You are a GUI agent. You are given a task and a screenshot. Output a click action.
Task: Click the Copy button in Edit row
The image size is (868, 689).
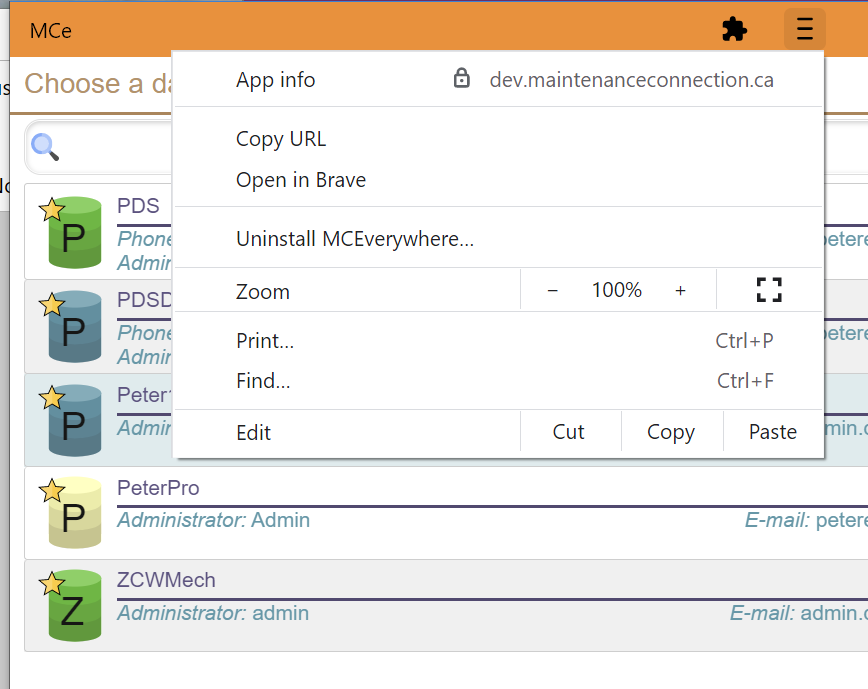pyautogui.click(x=671, y=432)
